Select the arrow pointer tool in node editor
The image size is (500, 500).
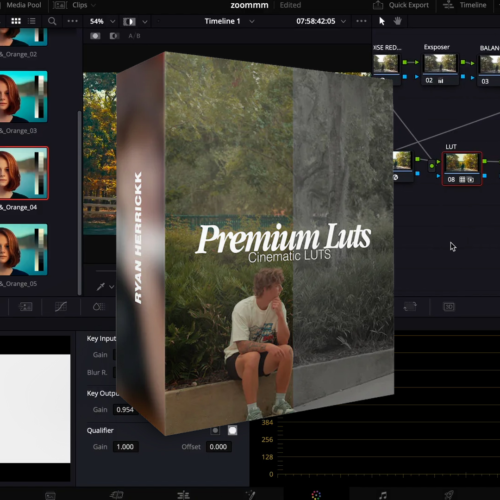point(382,21)
